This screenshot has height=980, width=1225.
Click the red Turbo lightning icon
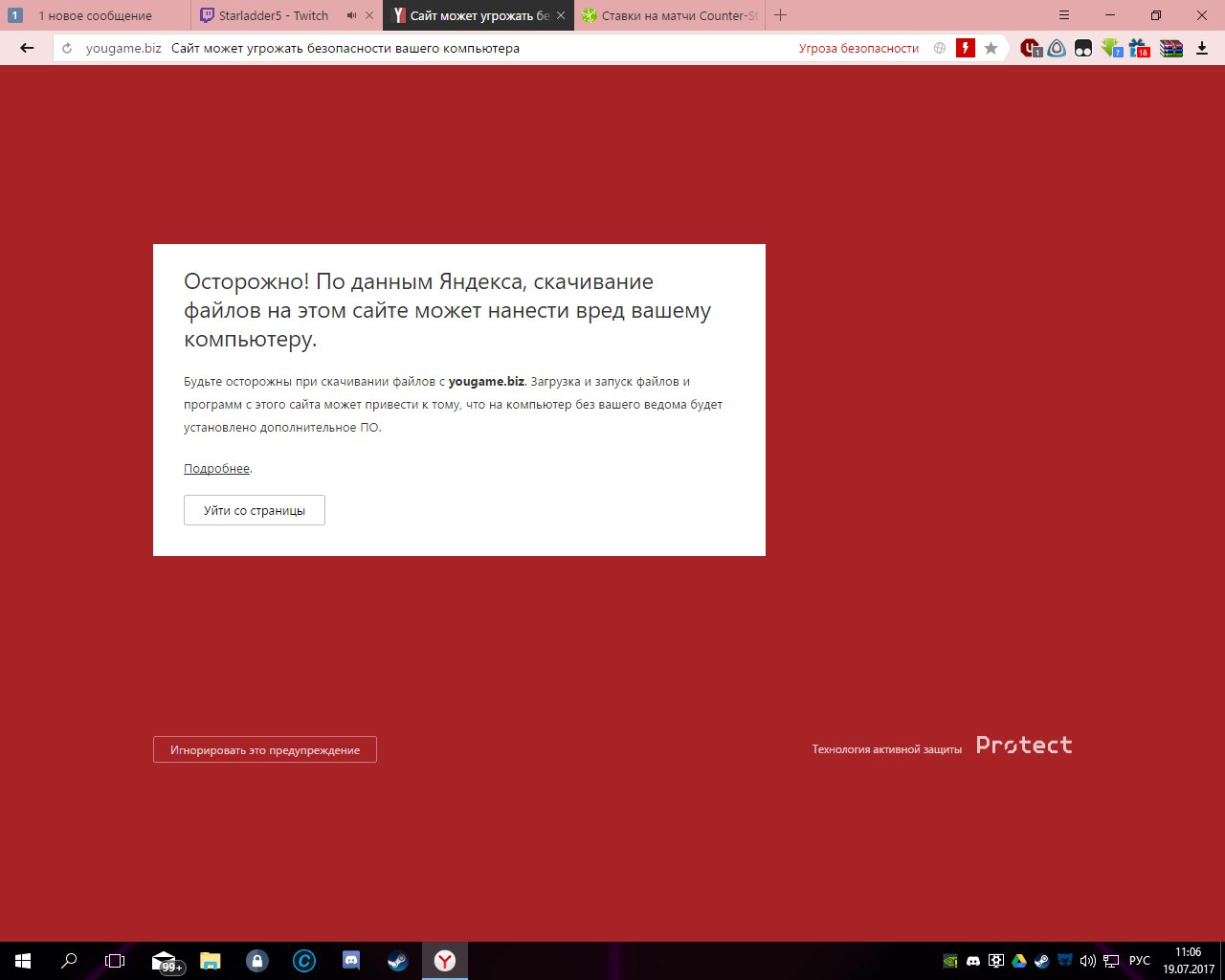pos(966,48)
